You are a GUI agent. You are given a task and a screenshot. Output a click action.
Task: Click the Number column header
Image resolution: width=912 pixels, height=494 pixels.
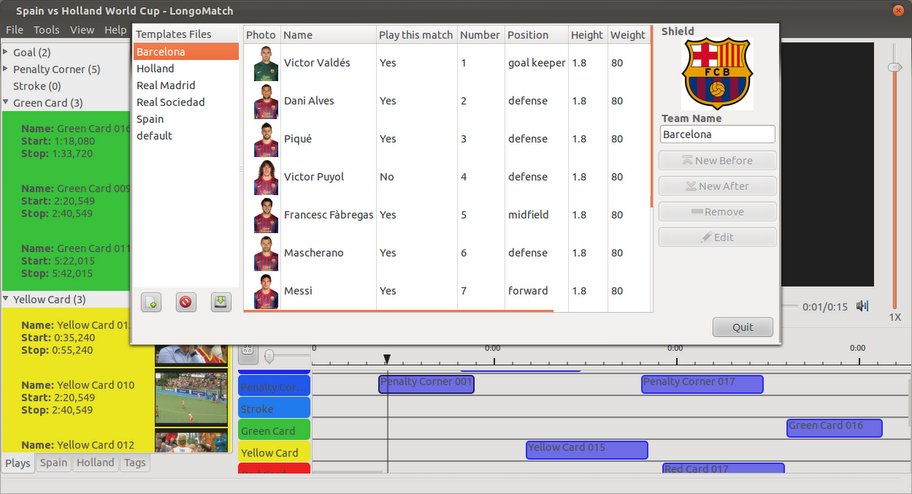click(x=480, y=35)
